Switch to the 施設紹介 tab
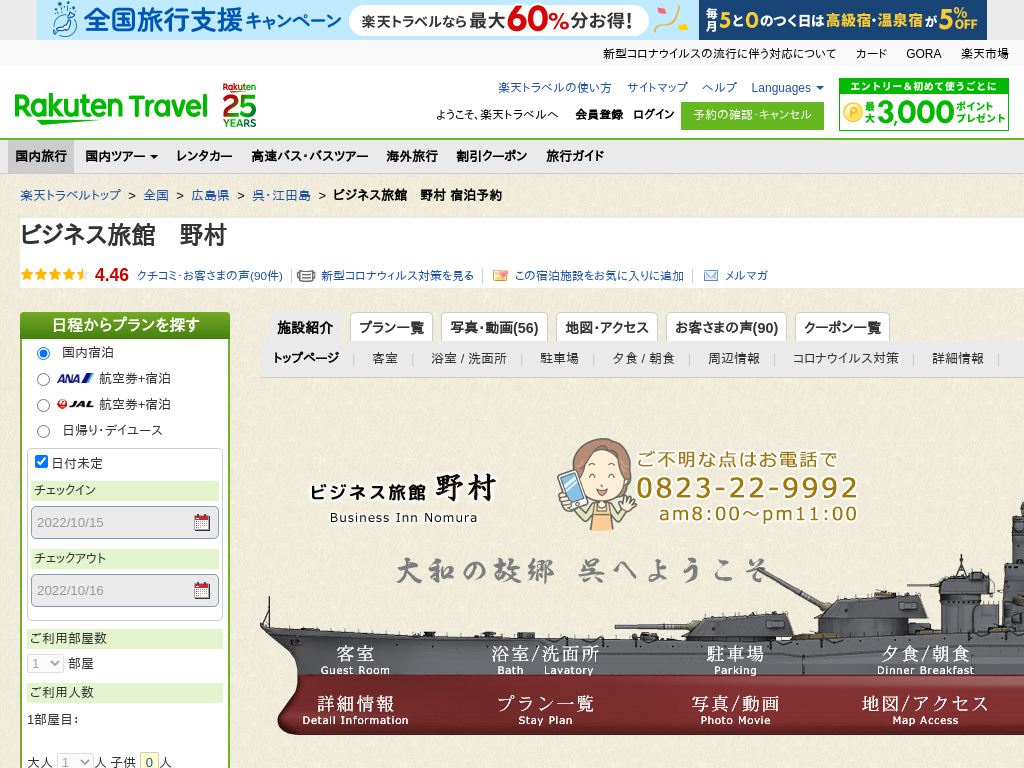The image size is (1024, 768). point(305,327)
